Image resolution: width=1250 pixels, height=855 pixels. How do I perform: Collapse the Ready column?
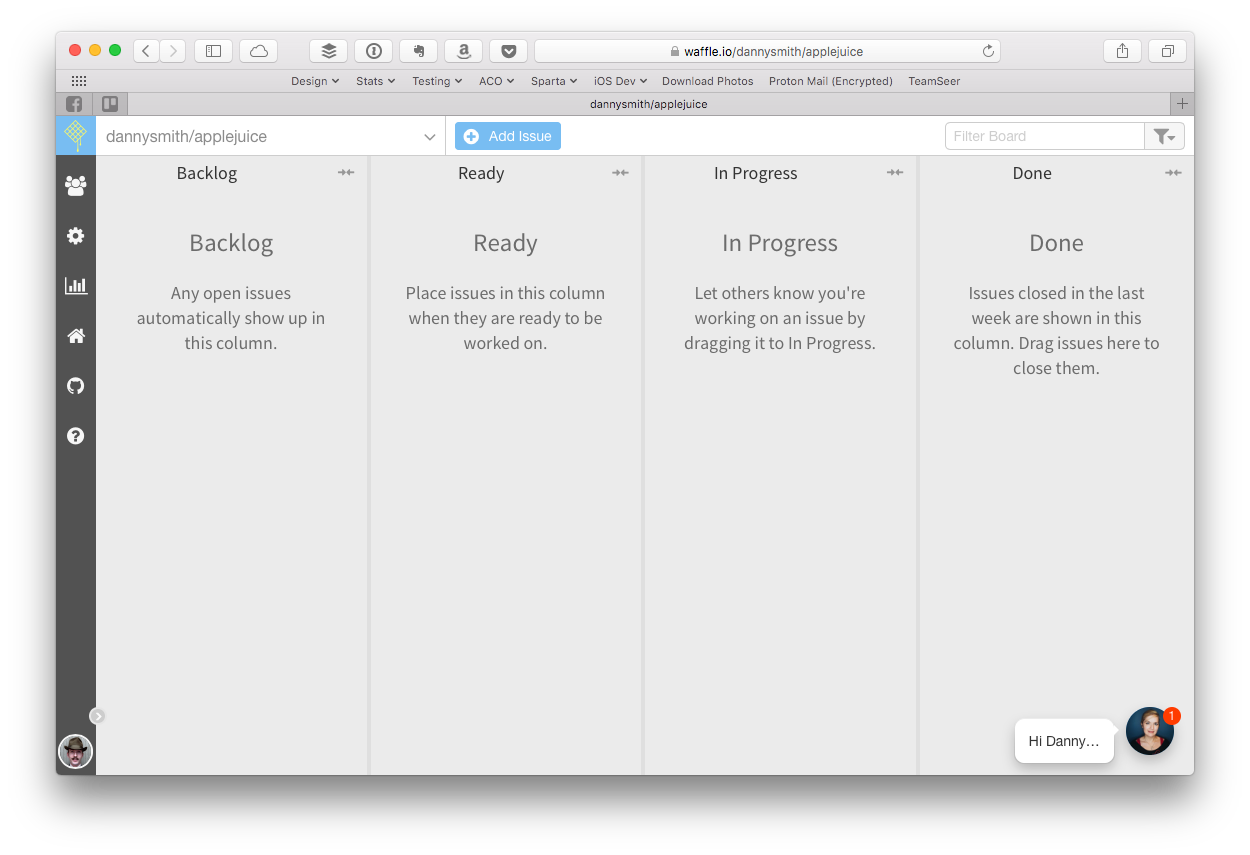(x=620, y=173)
